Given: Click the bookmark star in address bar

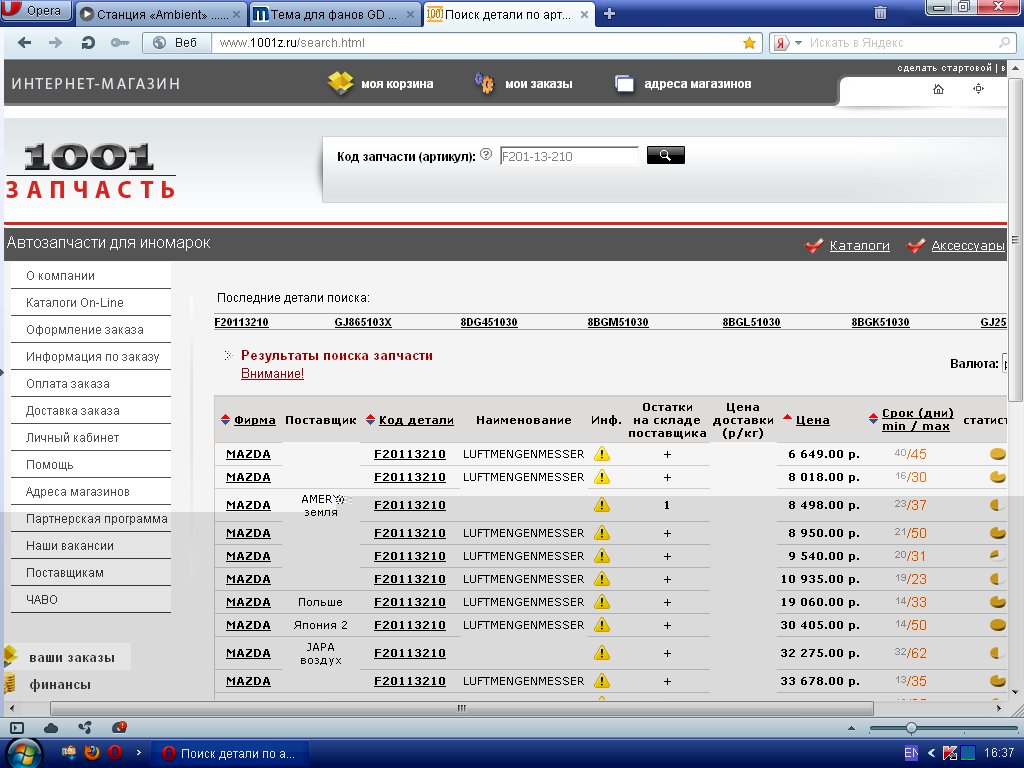Looking at the screenshot, I should [x=749, y=43].
